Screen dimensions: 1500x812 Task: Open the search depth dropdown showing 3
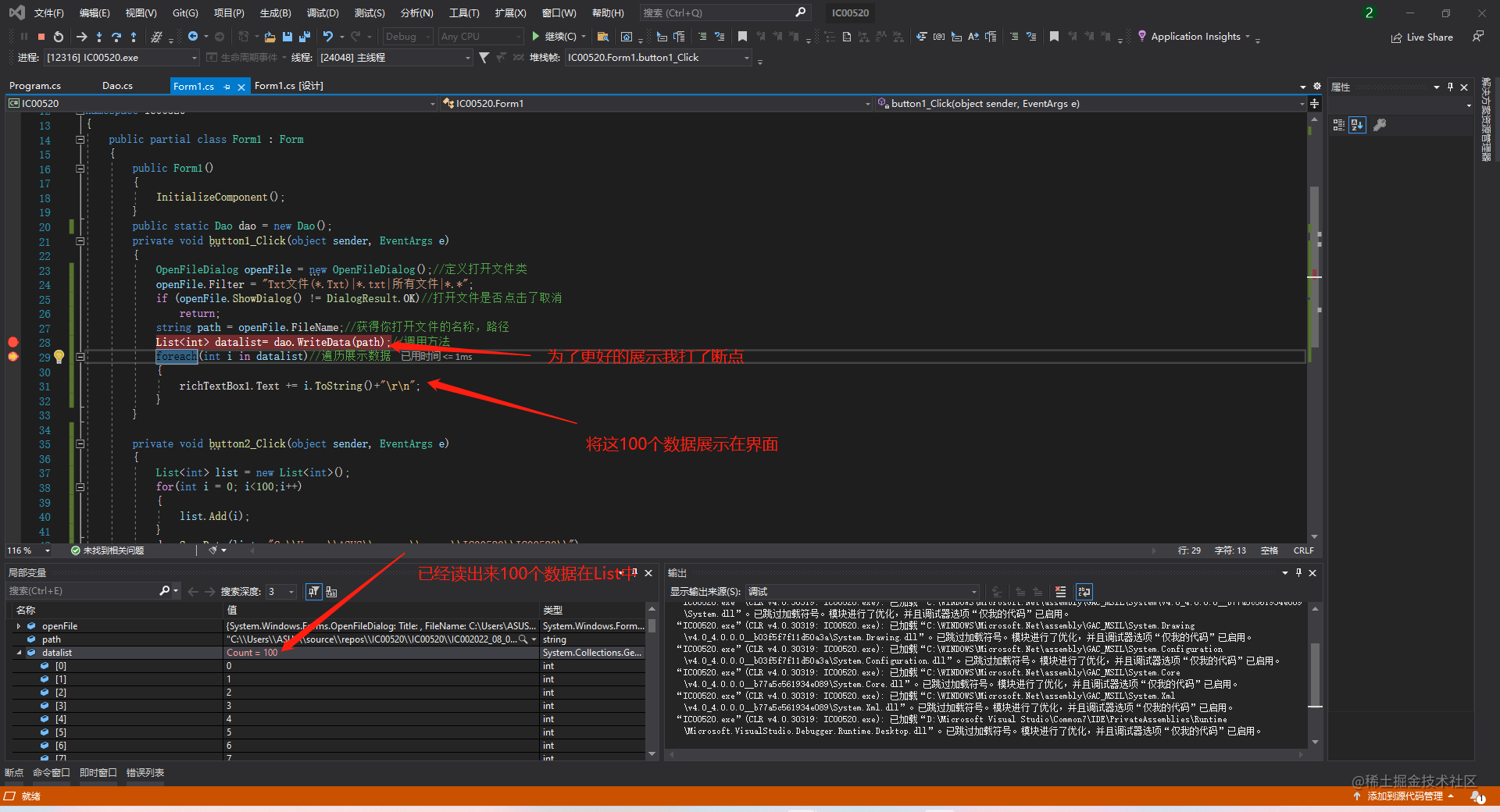[x=281, y=592]
